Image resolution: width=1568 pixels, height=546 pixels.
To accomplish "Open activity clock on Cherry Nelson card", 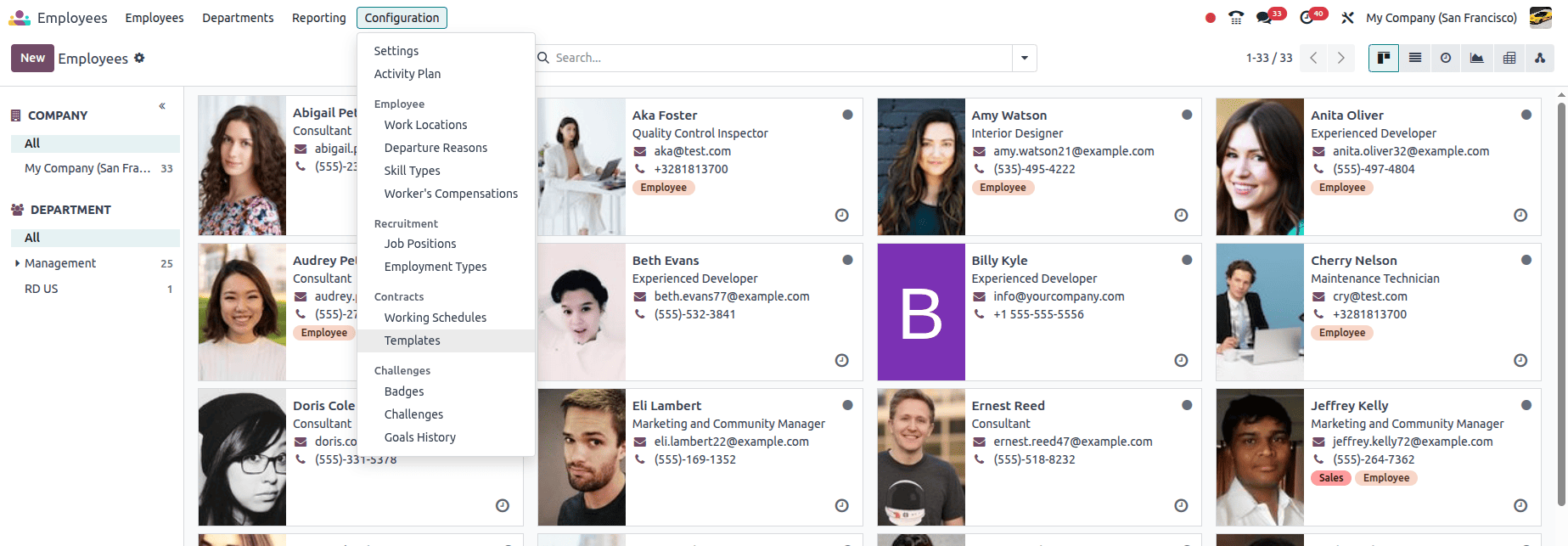I will (1520, 361).
